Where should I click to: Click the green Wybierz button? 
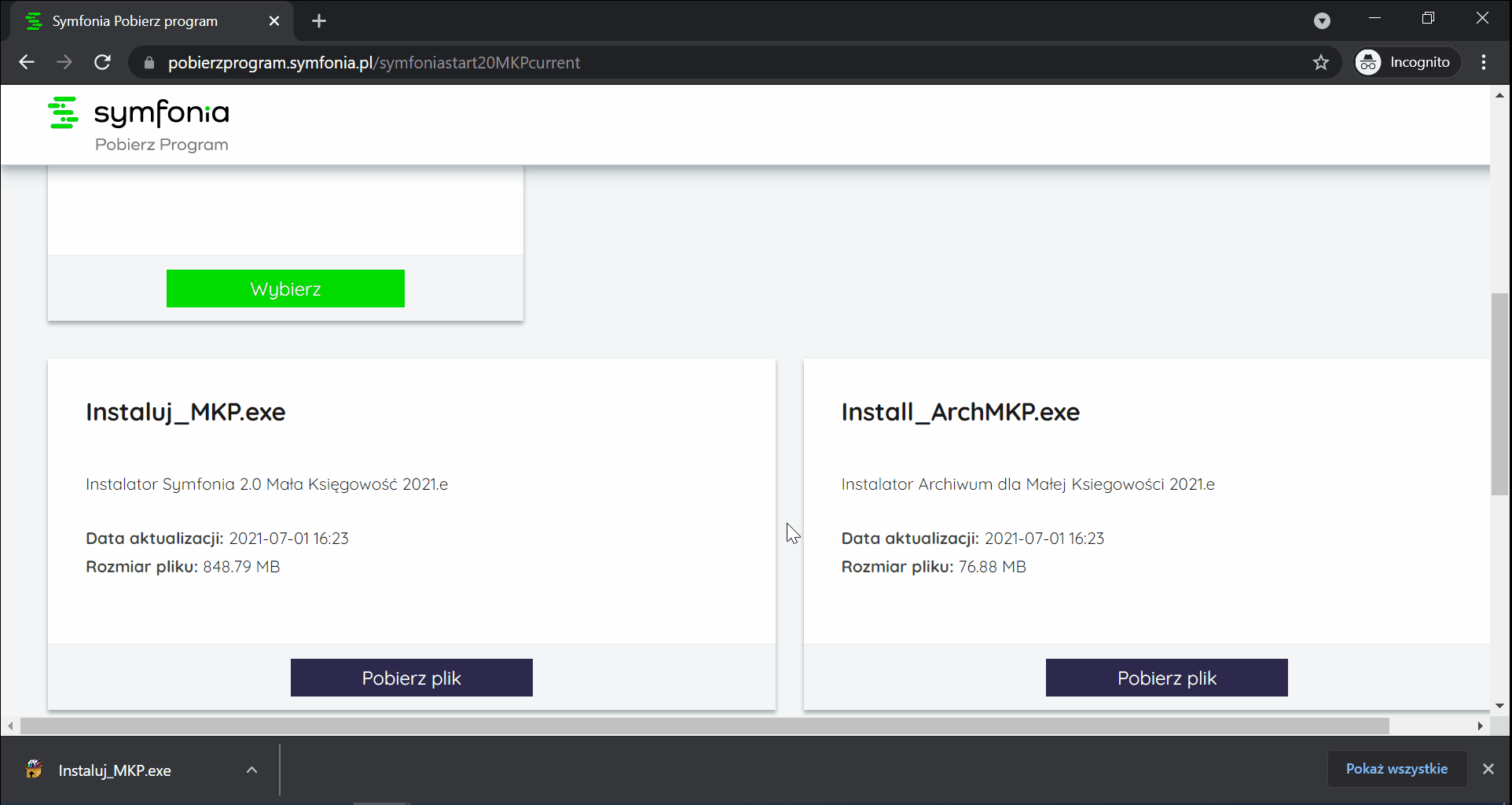click(x=285, y=289)
